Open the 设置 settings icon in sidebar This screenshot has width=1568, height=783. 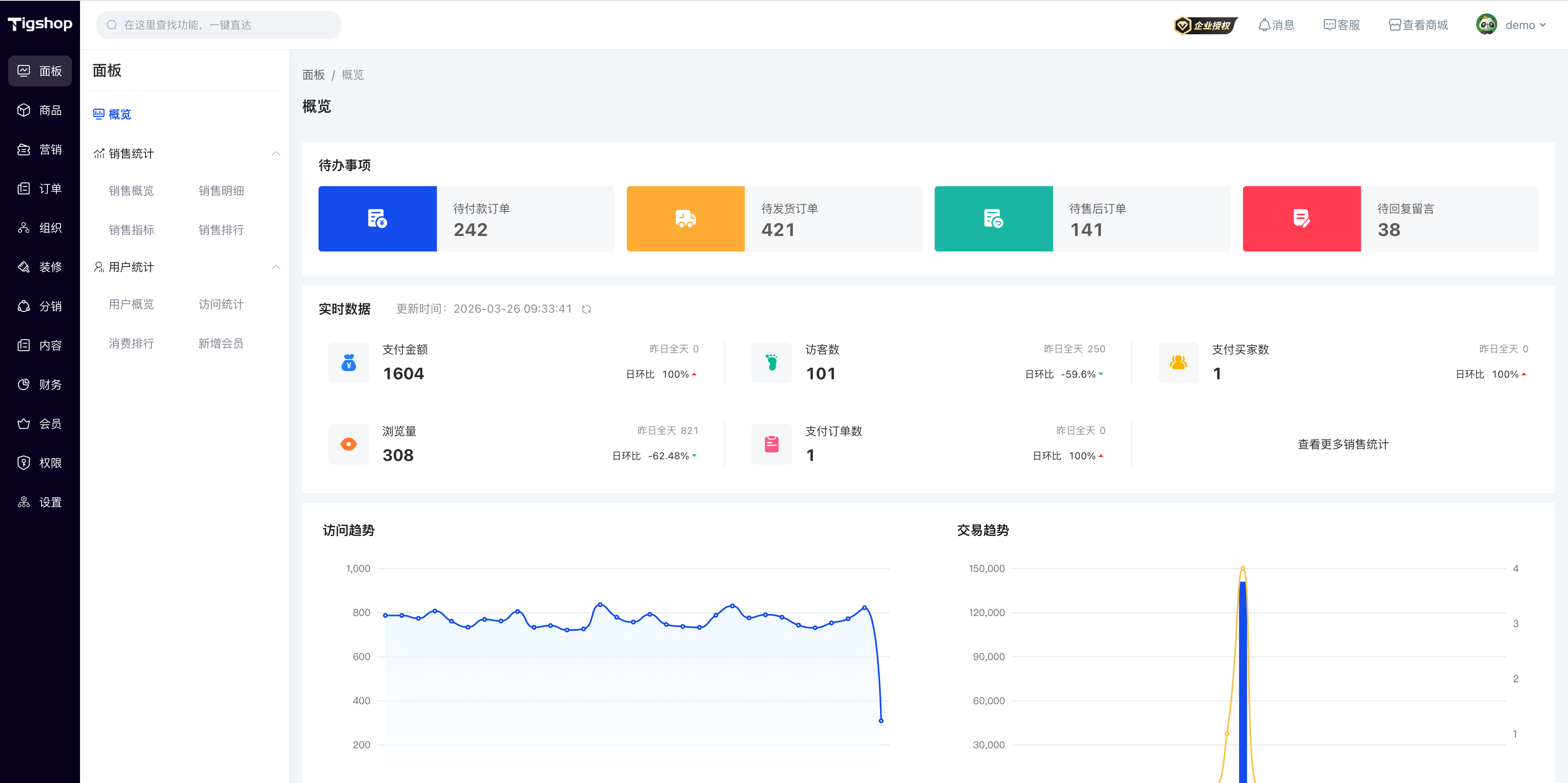(x=24, y=502)
